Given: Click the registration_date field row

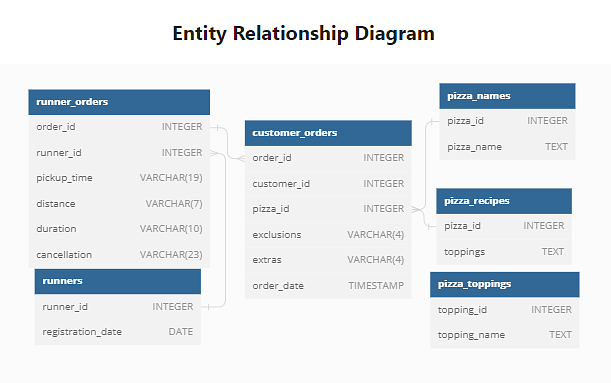Looking at the screenshot, I should coord(118,332).
